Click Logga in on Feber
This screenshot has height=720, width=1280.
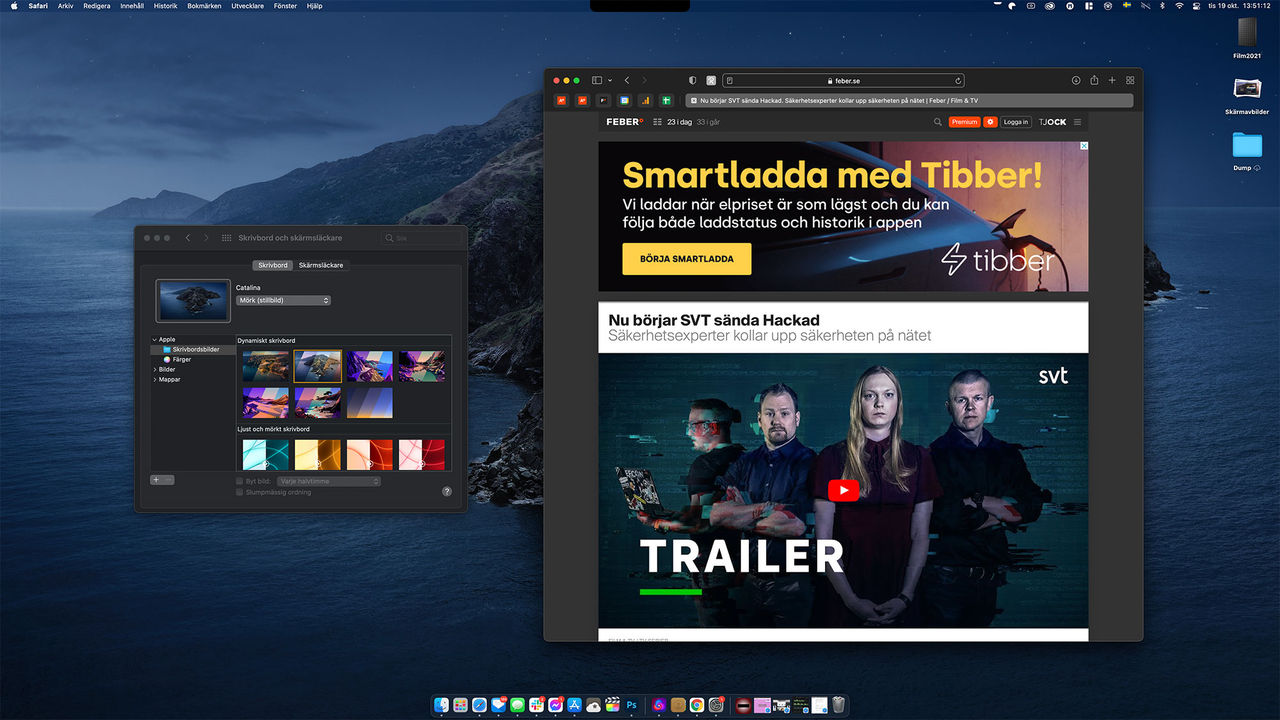point(1015,122)
